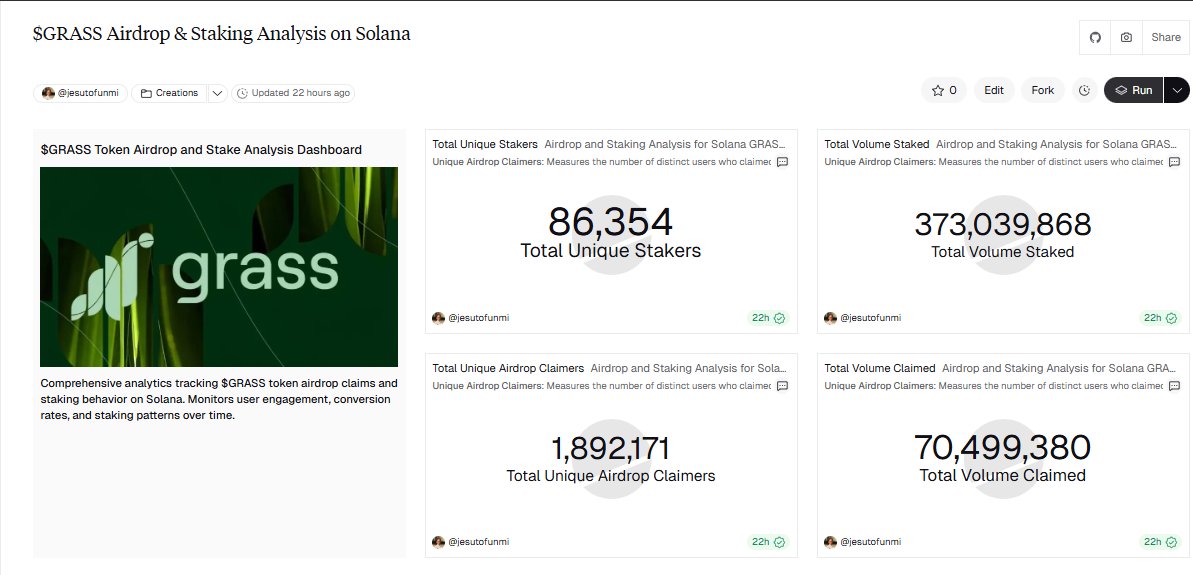Open the @jesutofunmi author on Total Volume Staked card

[862, 318]
